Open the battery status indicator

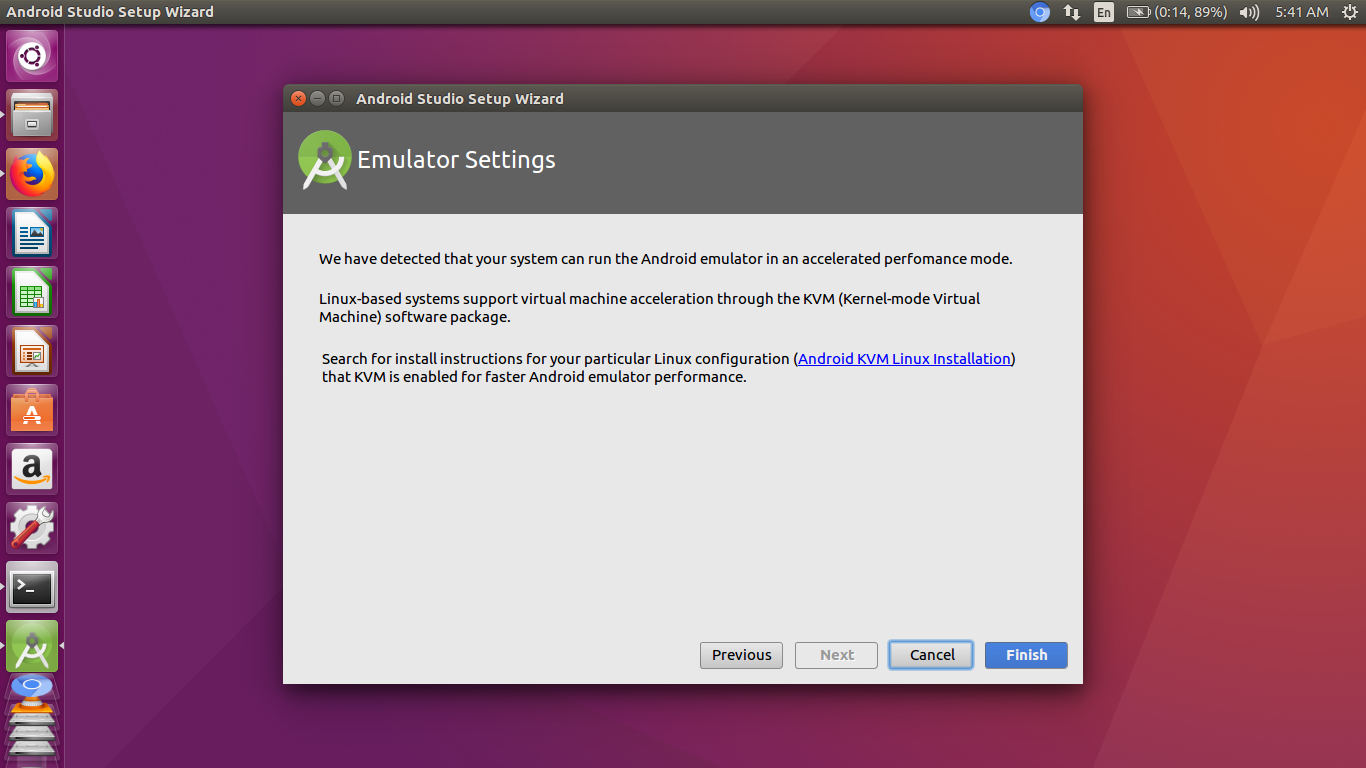click(x=1177, y=12)
